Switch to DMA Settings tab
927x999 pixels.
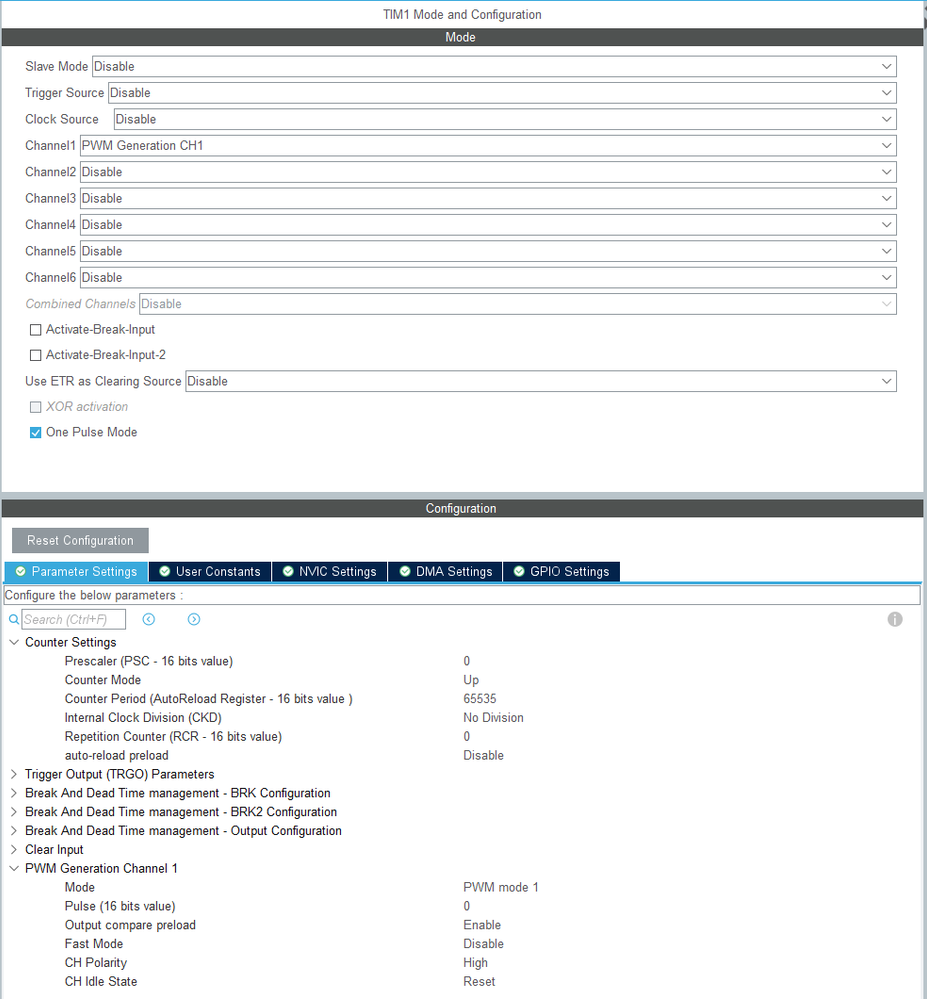coord(445,571)
